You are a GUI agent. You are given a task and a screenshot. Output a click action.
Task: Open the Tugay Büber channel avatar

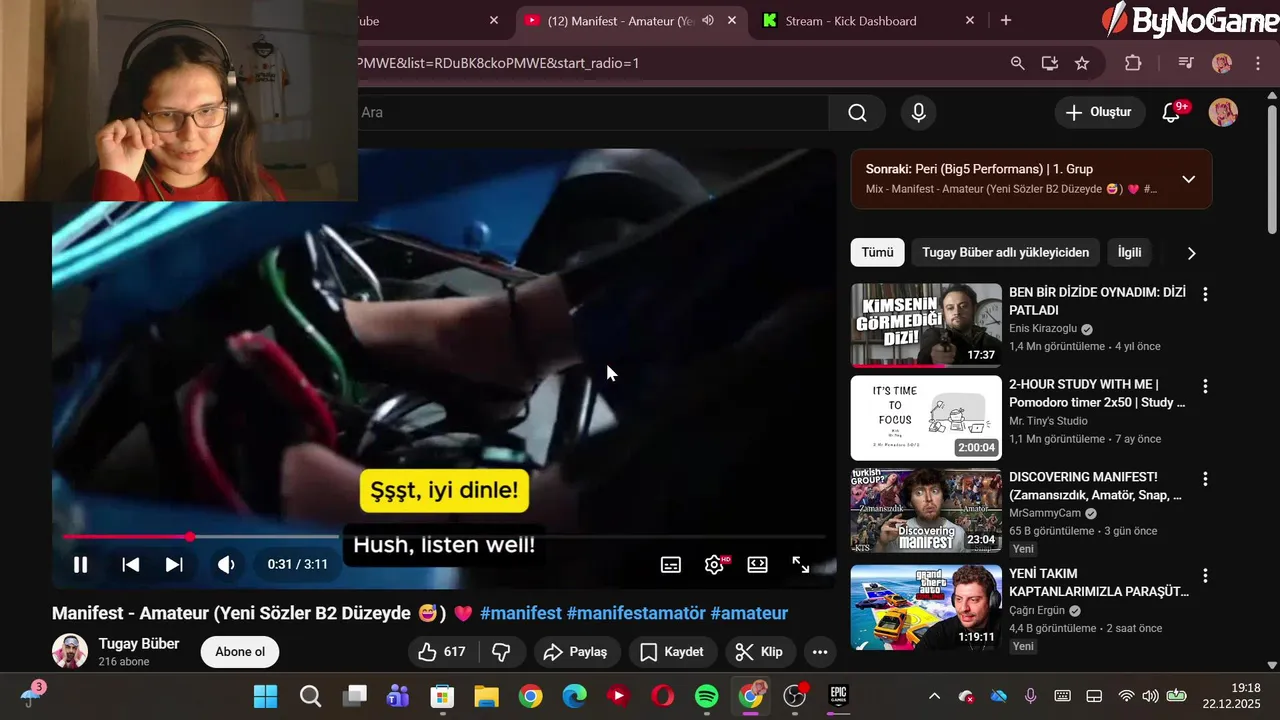[x=70, y=651]
